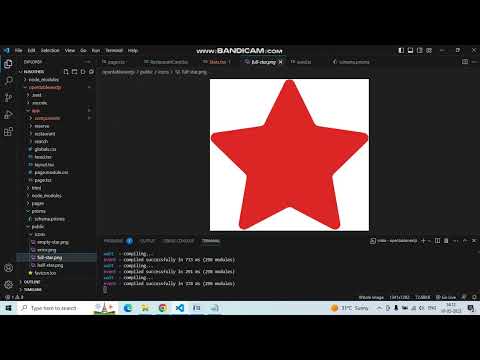480x360 pixels.
Task: Open page.module.css in file tree
Action: (x=51, y=172)
